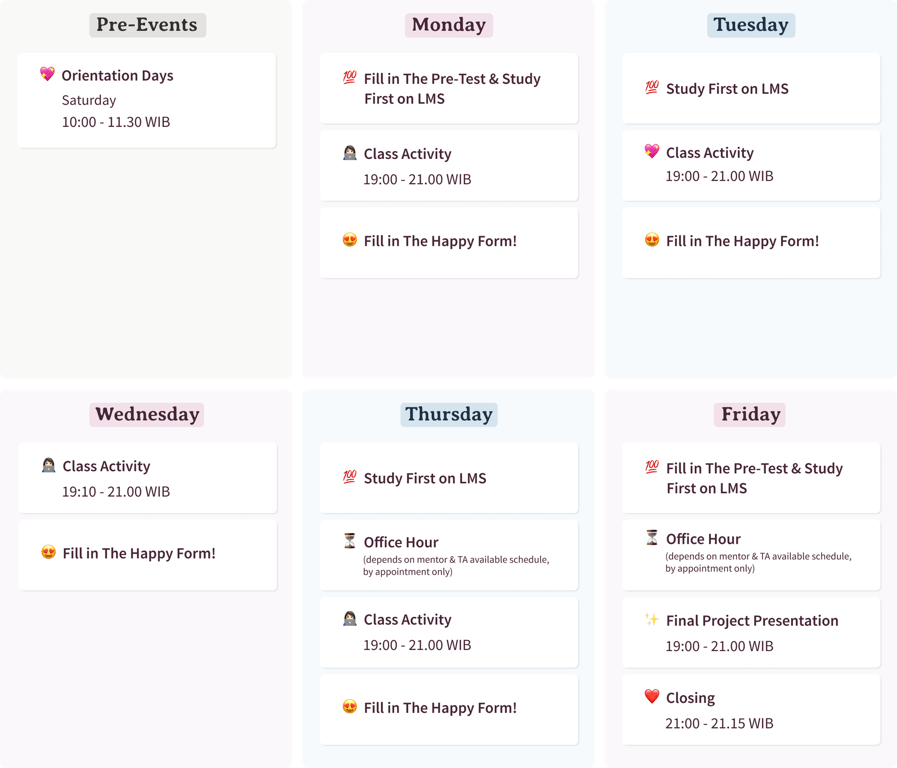The height and width of the screenshot is (768, 897).
Task: Click the heart-eyes emoji on Tuesday's Happy Form
Action: 652,240
